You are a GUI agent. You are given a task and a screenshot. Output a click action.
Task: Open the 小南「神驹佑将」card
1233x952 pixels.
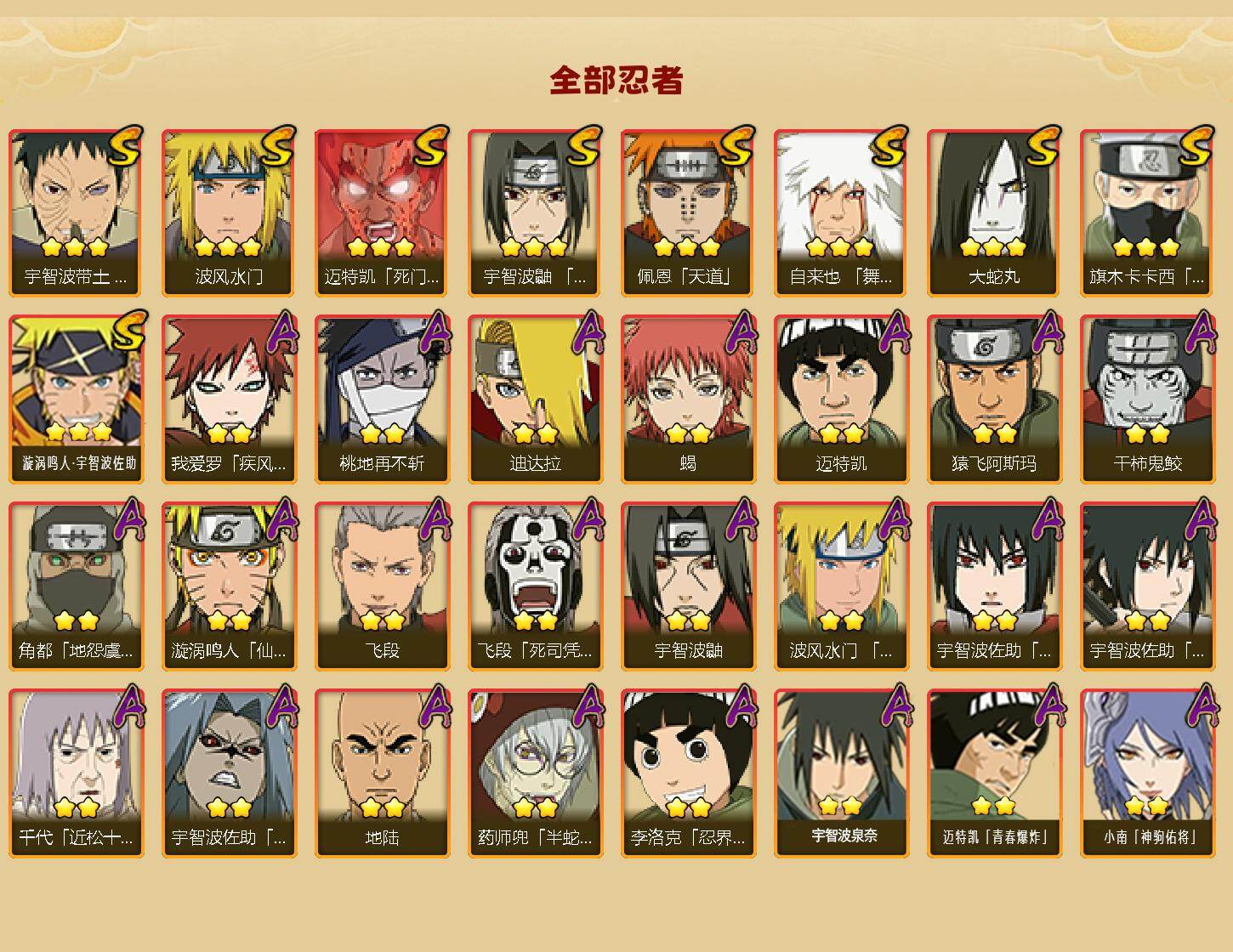(x=1147, y=773)
